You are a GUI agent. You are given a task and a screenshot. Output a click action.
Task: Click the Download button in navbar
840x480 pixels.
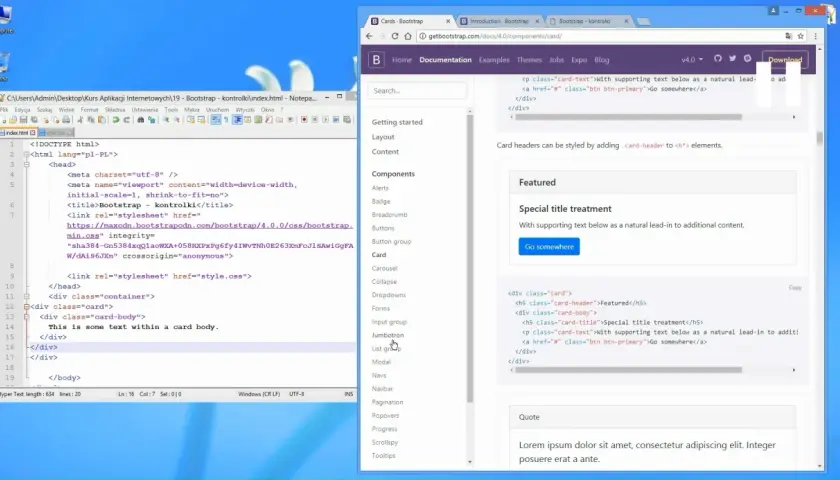pos(785,59)
